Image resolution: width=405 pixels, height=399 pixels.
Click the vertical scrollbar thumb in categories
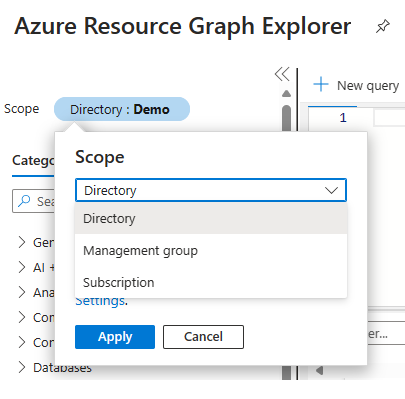coord(286,118)
